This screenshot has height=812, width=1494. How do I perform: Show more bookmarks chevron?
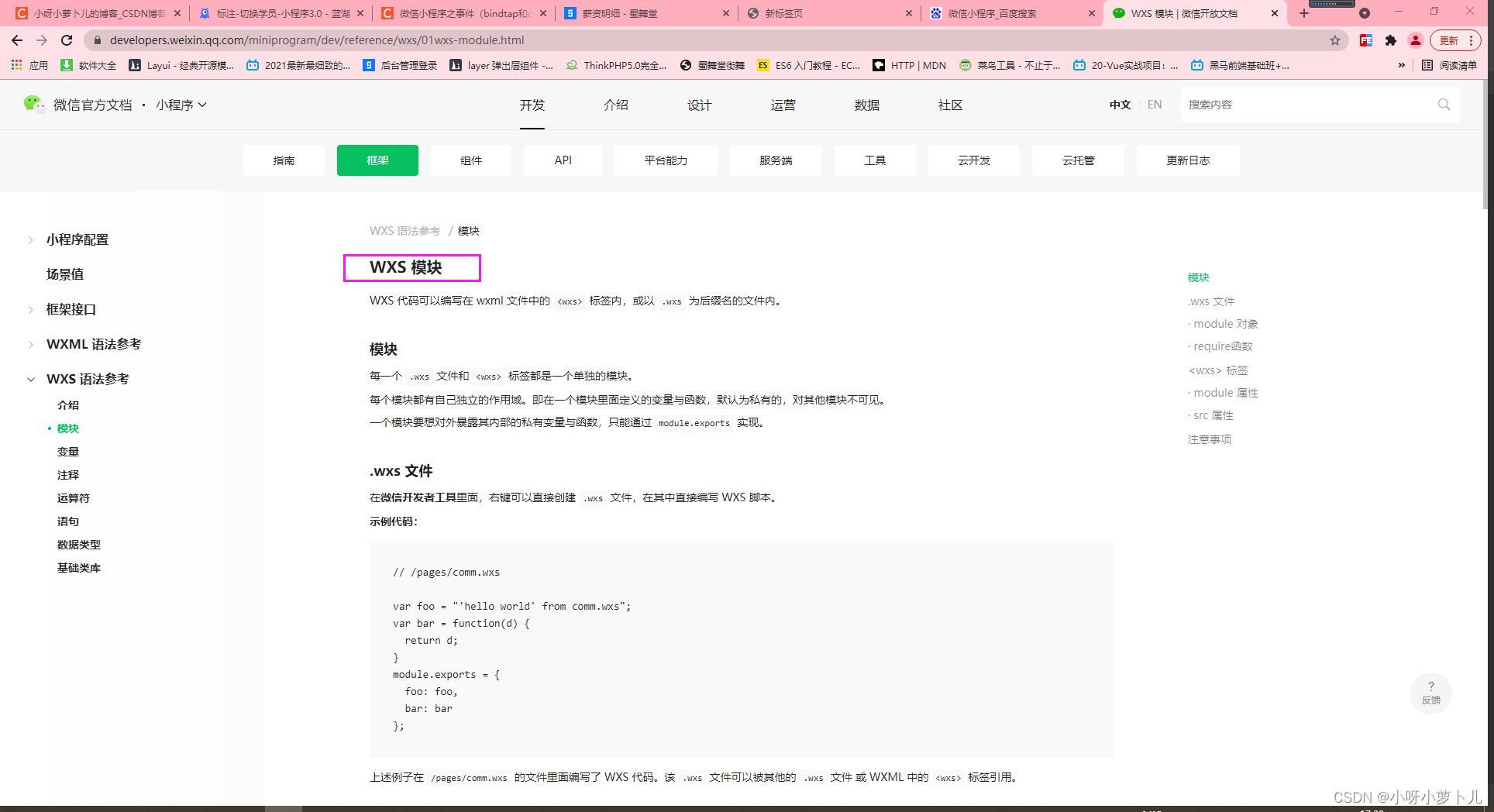click(1401, 65)
